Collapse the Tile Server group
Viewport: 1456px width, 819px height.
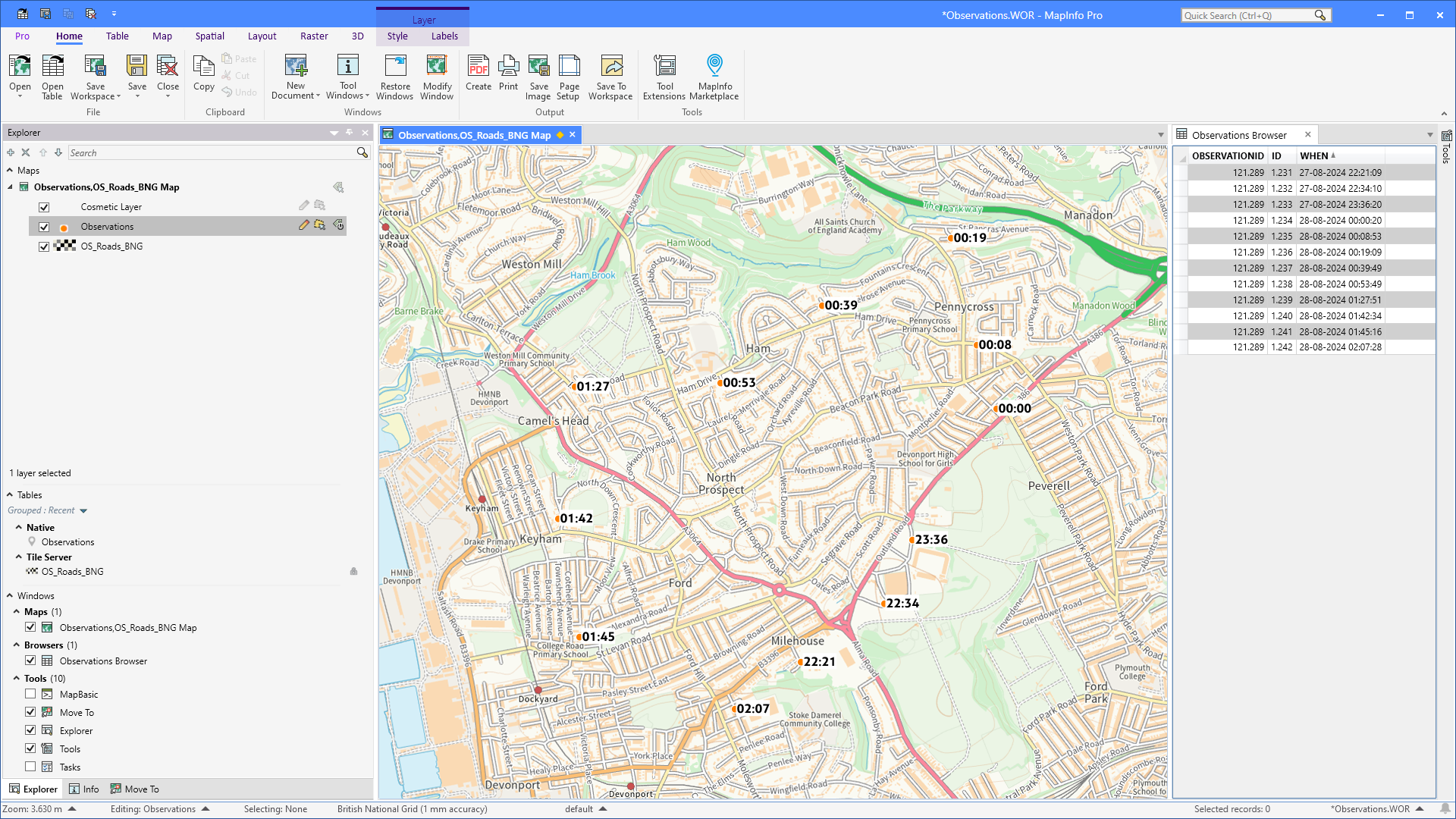pos(19,557)
